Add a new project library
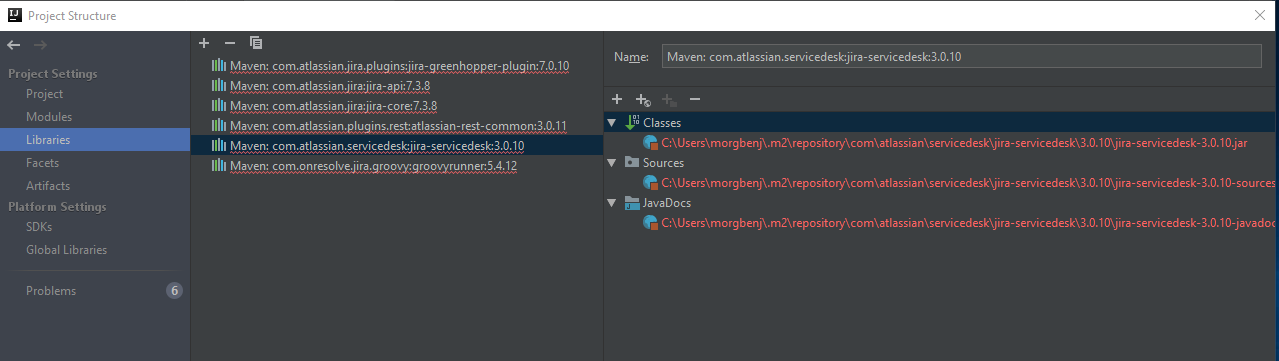 coord(204,43)
